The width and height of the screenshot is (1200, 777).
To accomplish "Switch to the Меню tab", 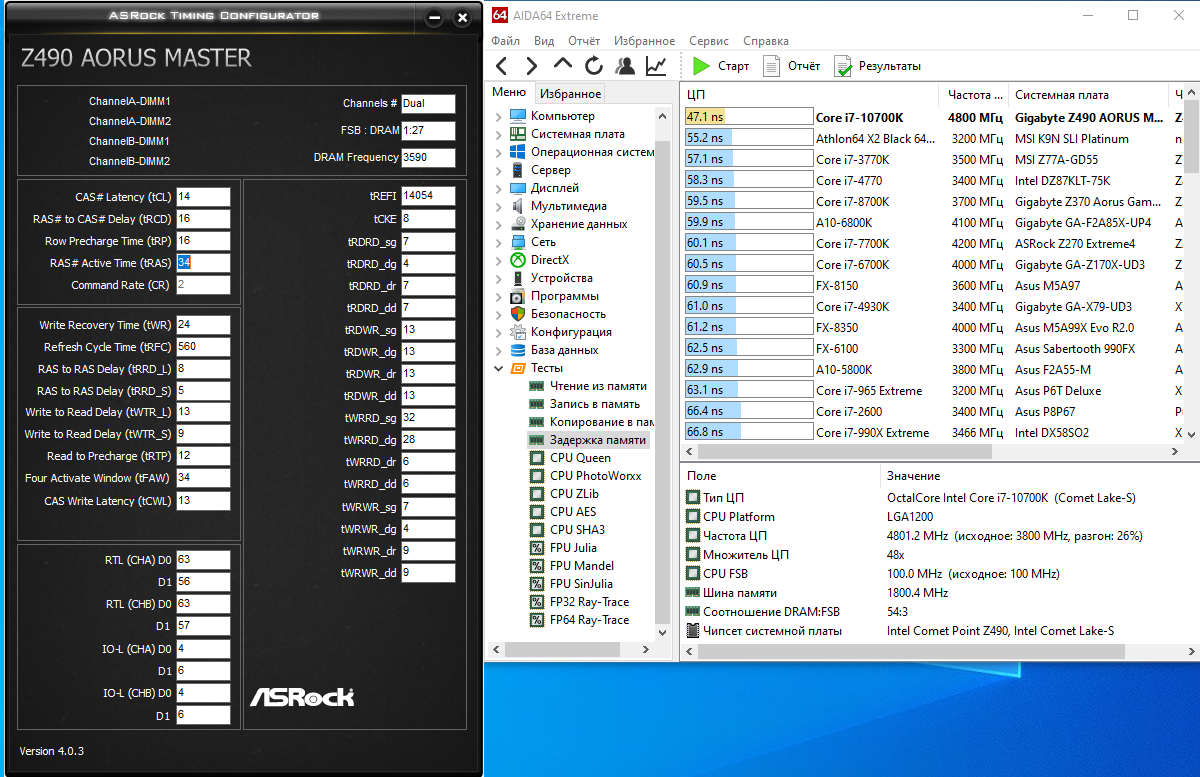I will (x=509, y=93).
